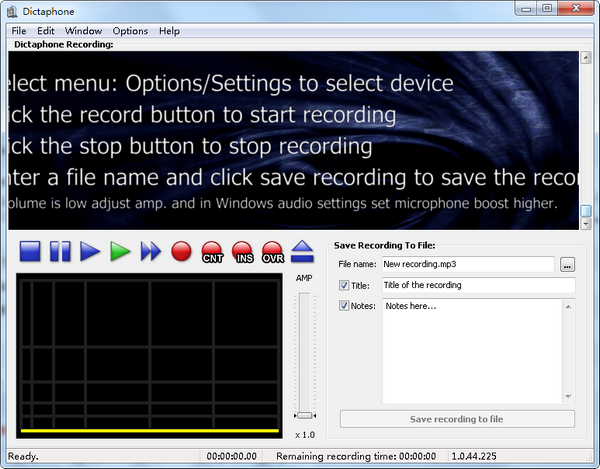The height and width of the screenshot is (469, 600).
Task: Click the INS insert record button
Action: pos(242,251)
